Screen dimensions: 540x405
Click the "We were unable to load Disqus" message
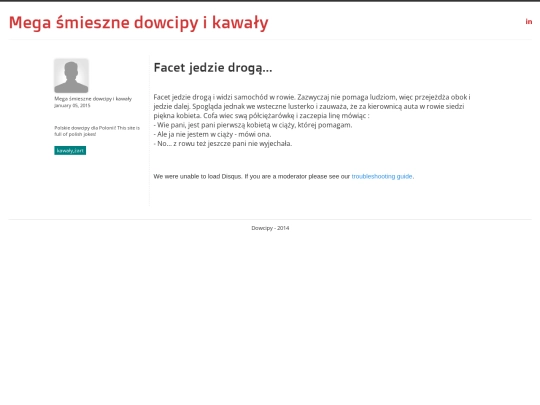284,176
